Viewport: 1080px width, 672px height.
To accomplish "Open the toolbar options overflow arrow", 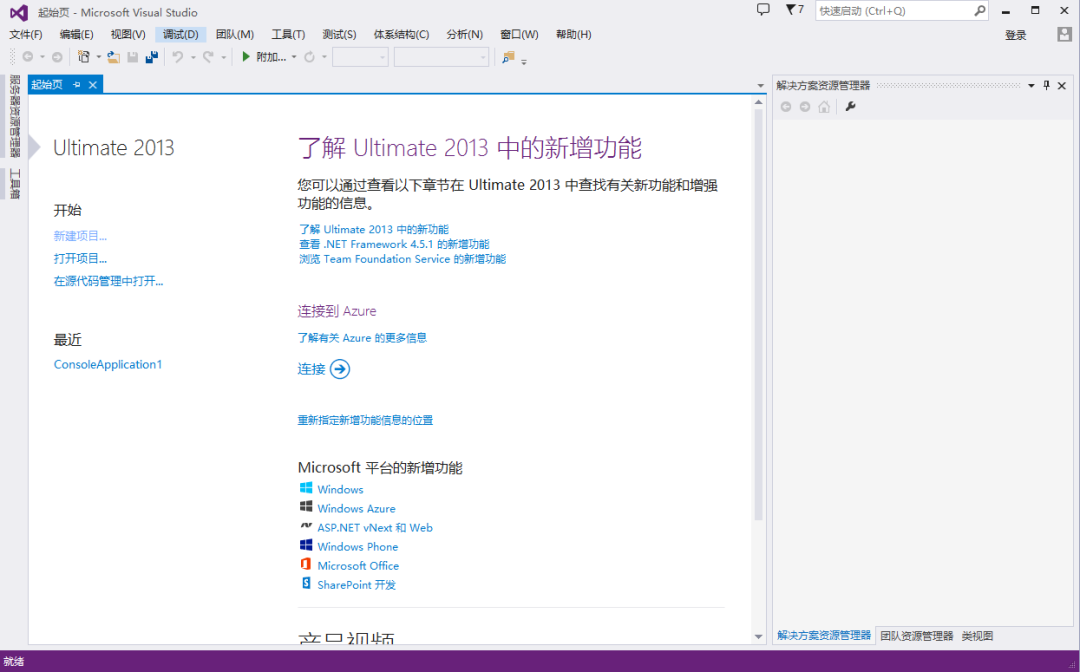I will coord(523,61).
